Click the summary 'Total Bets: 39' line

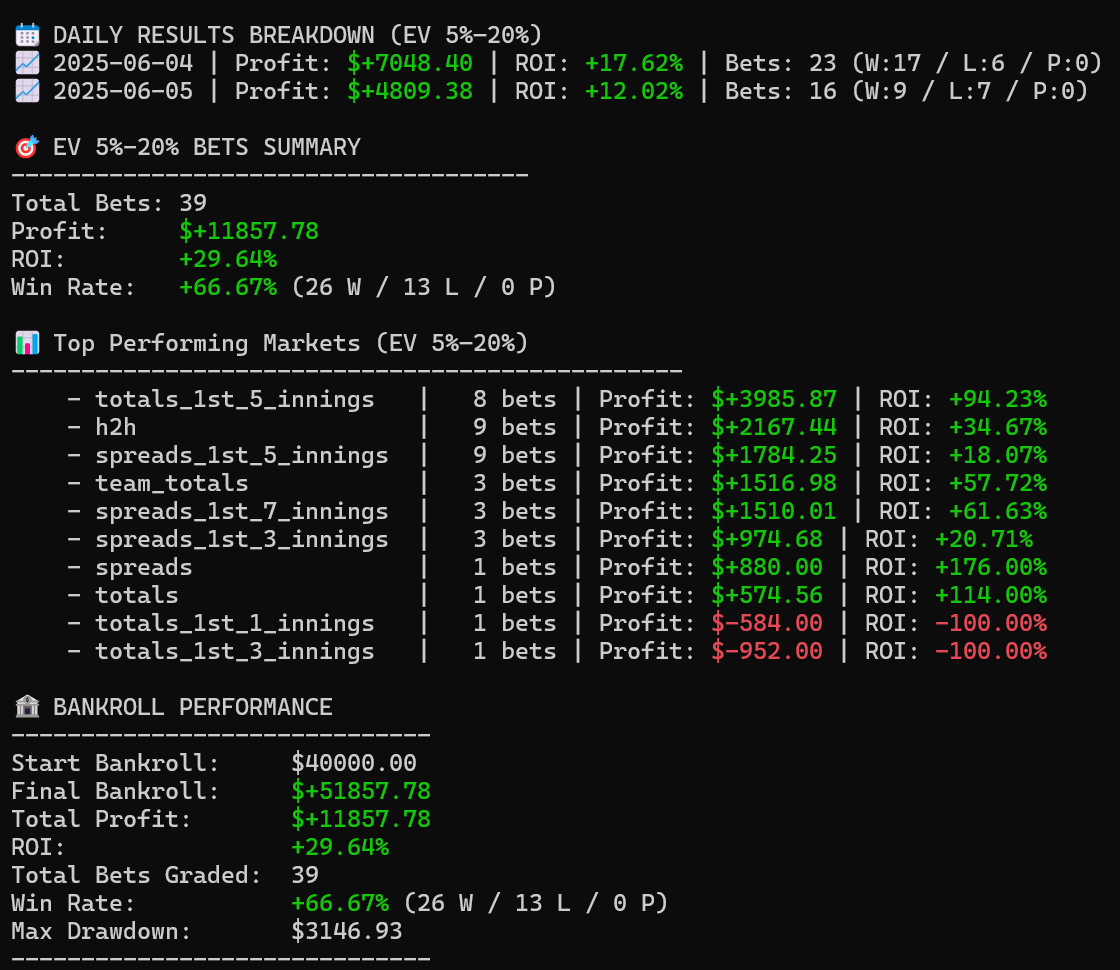point(109,203)
